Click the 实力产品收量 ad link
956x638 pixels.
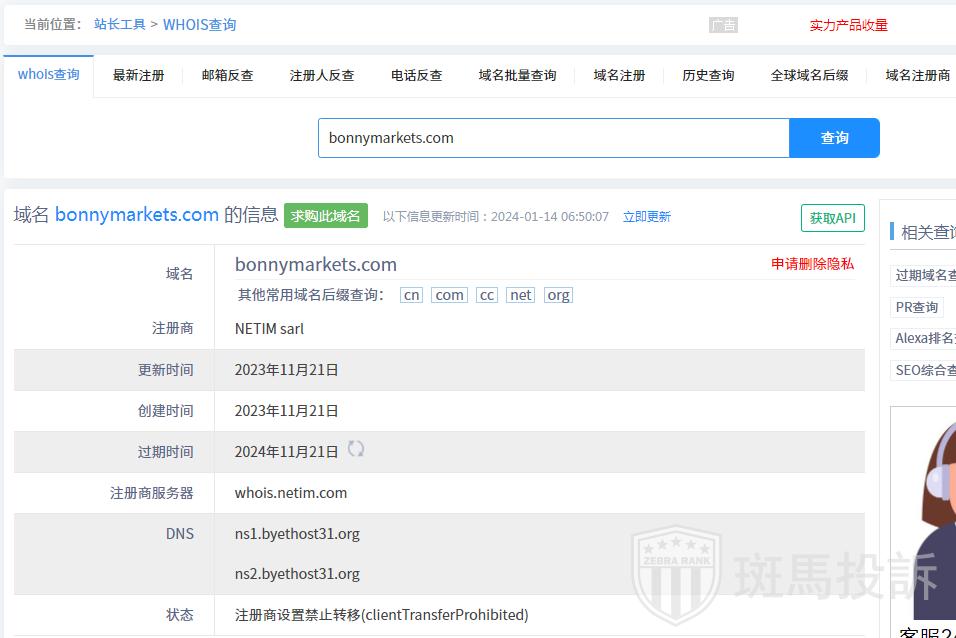(x=848, y=26)
